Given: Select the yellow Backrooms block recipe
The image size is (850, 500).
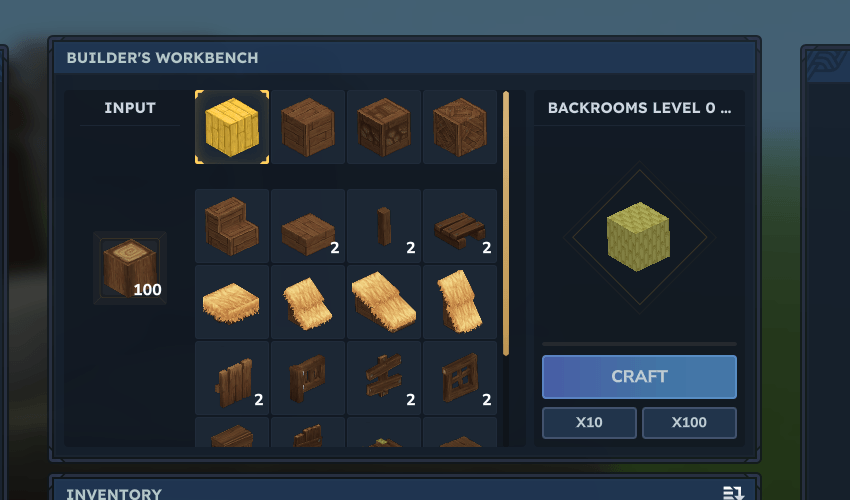Looking at the screenshot, I should (x=232, y=127).
